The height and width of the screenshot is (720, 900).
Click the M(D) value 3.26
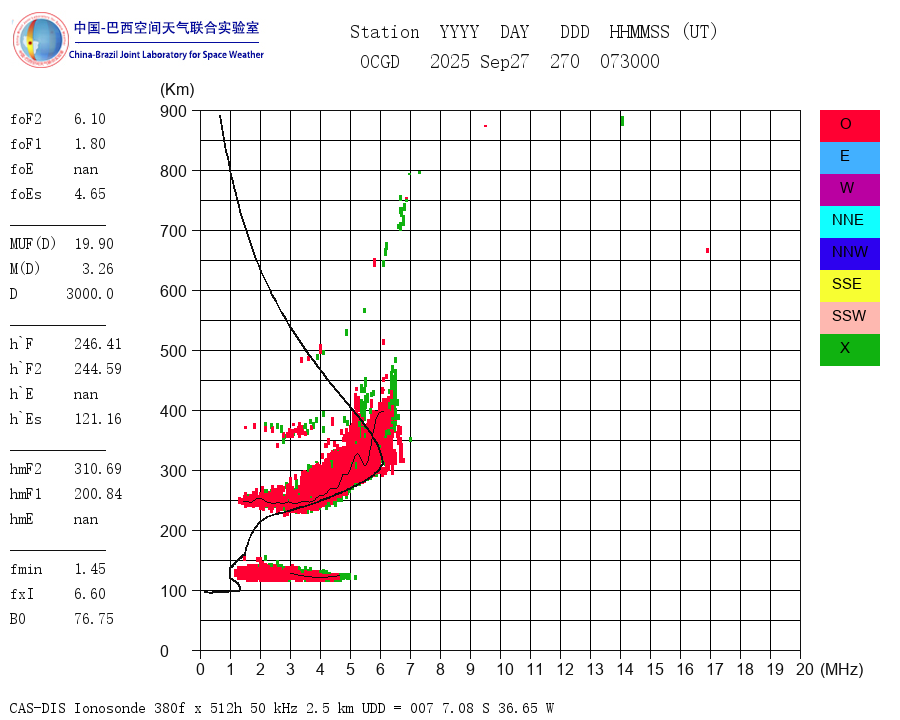[x=98, y=269]
